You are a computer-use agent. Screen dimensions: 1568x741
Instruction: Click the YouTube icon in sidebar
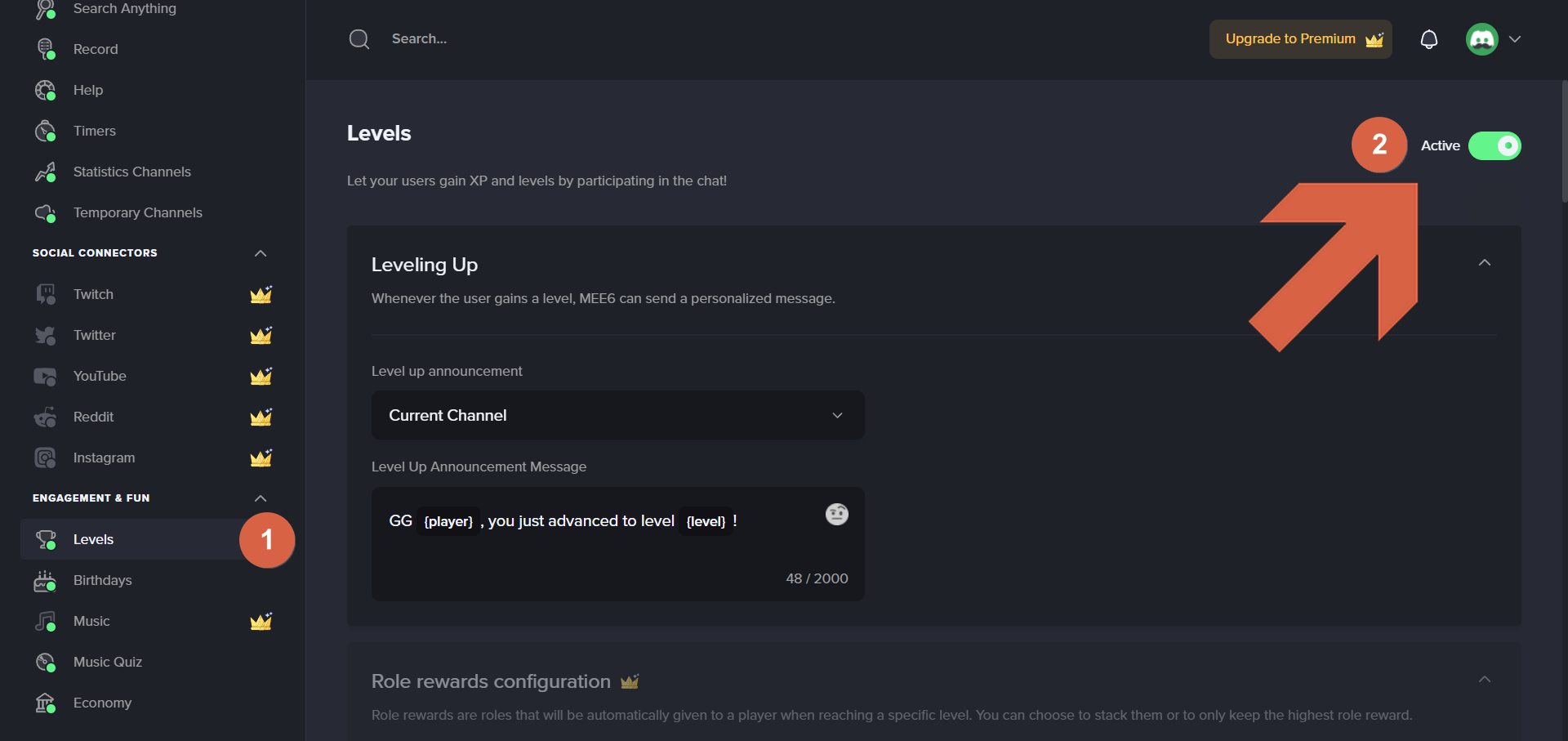46,376
